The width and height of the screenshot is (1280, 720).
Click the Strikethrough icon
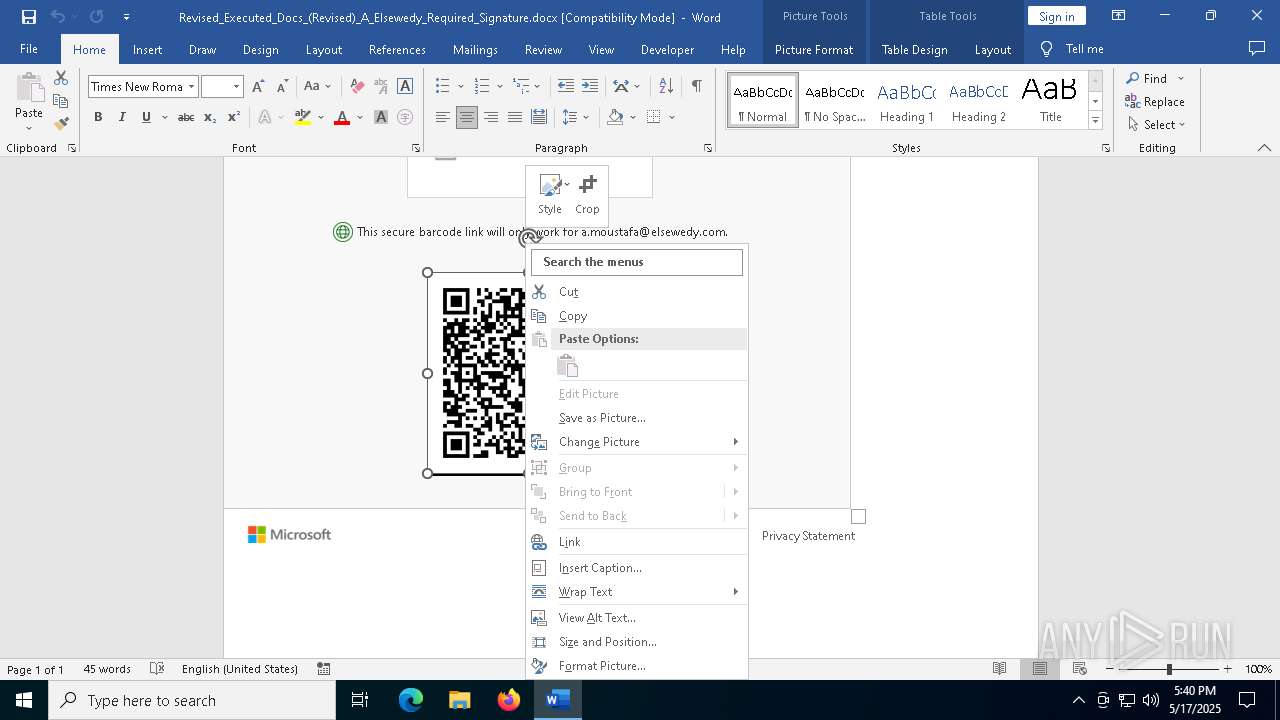tap(185, 117)
